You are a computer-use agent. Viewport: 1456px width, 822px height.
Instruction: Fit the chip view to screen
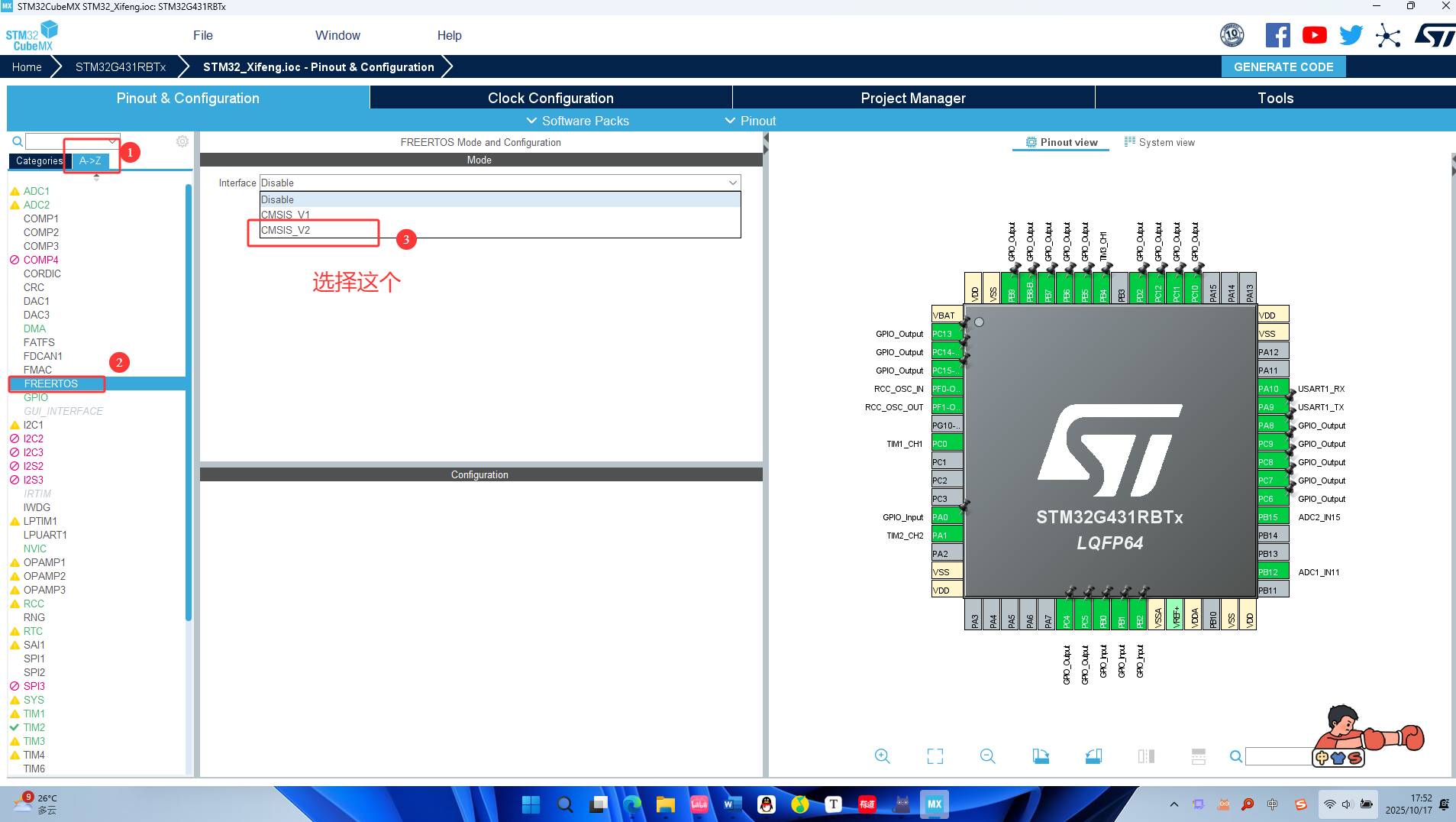tap(935, 756)
